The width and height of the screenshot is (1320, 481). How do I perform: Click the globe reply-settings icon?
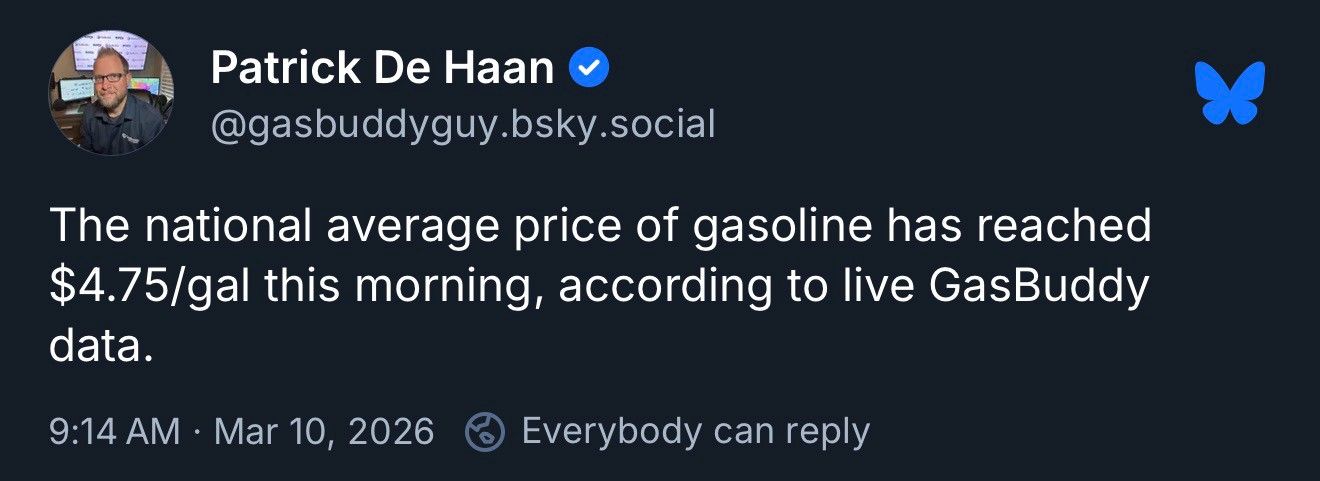coord(485,431)
